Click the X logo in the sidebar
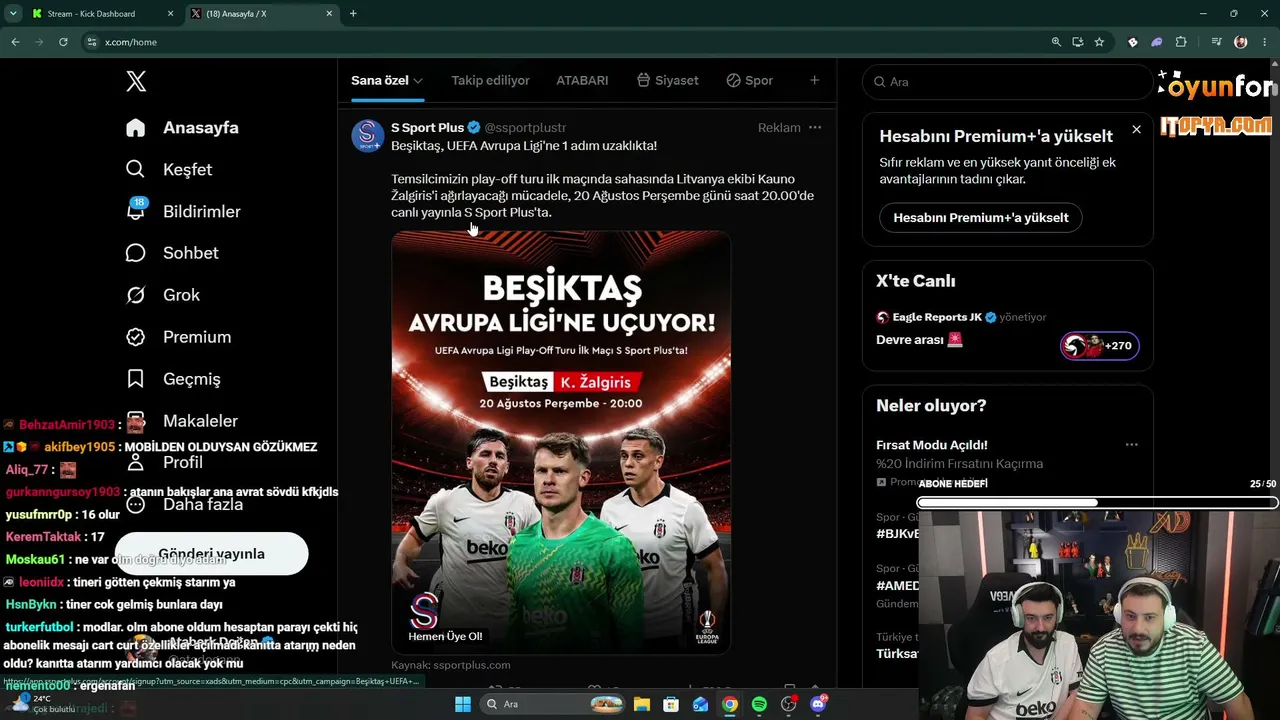 (x=136, y=82)
